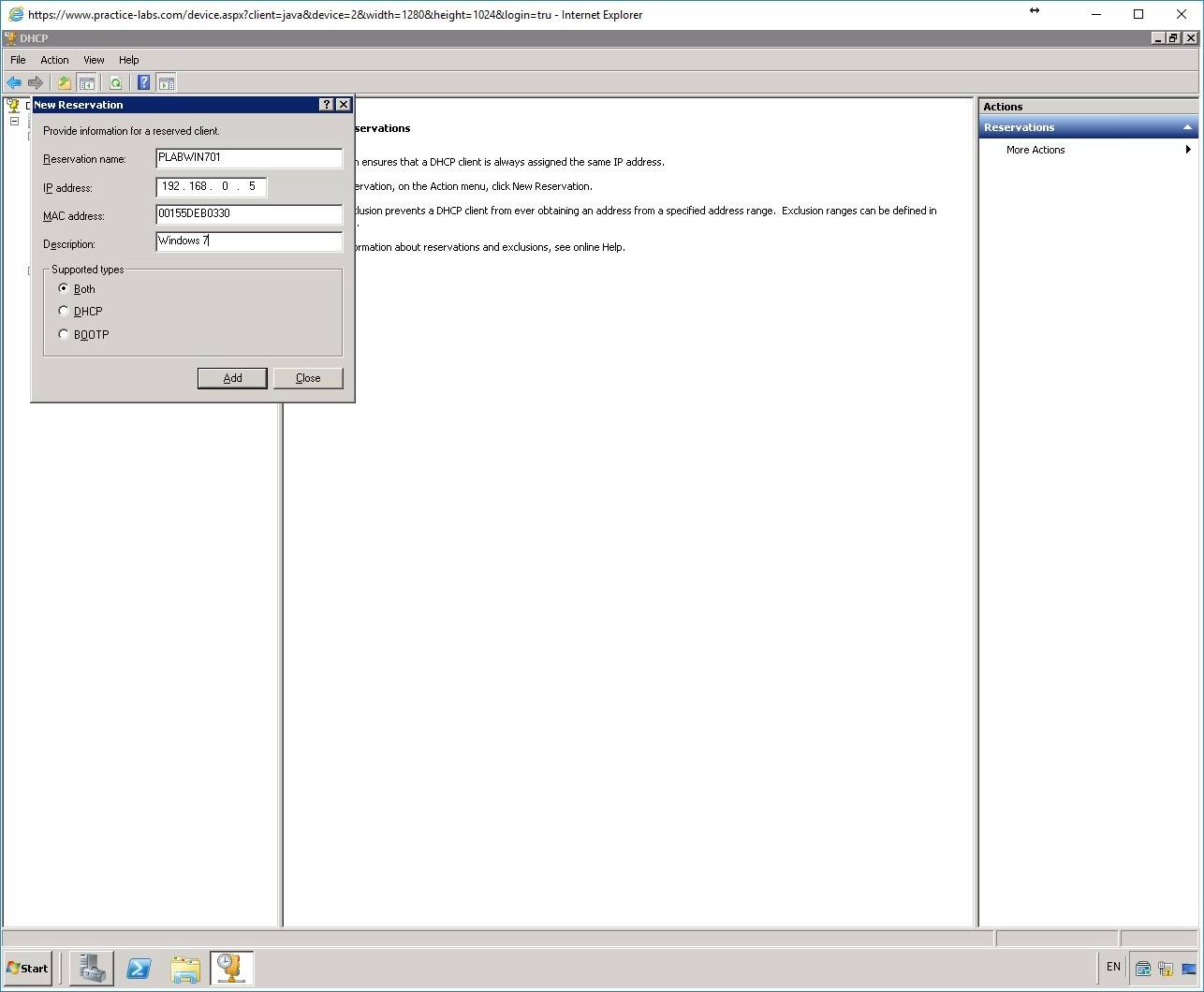Click the dialog's help question mark button
Viewport: 1204px width, 992px height.
[325, 104]
